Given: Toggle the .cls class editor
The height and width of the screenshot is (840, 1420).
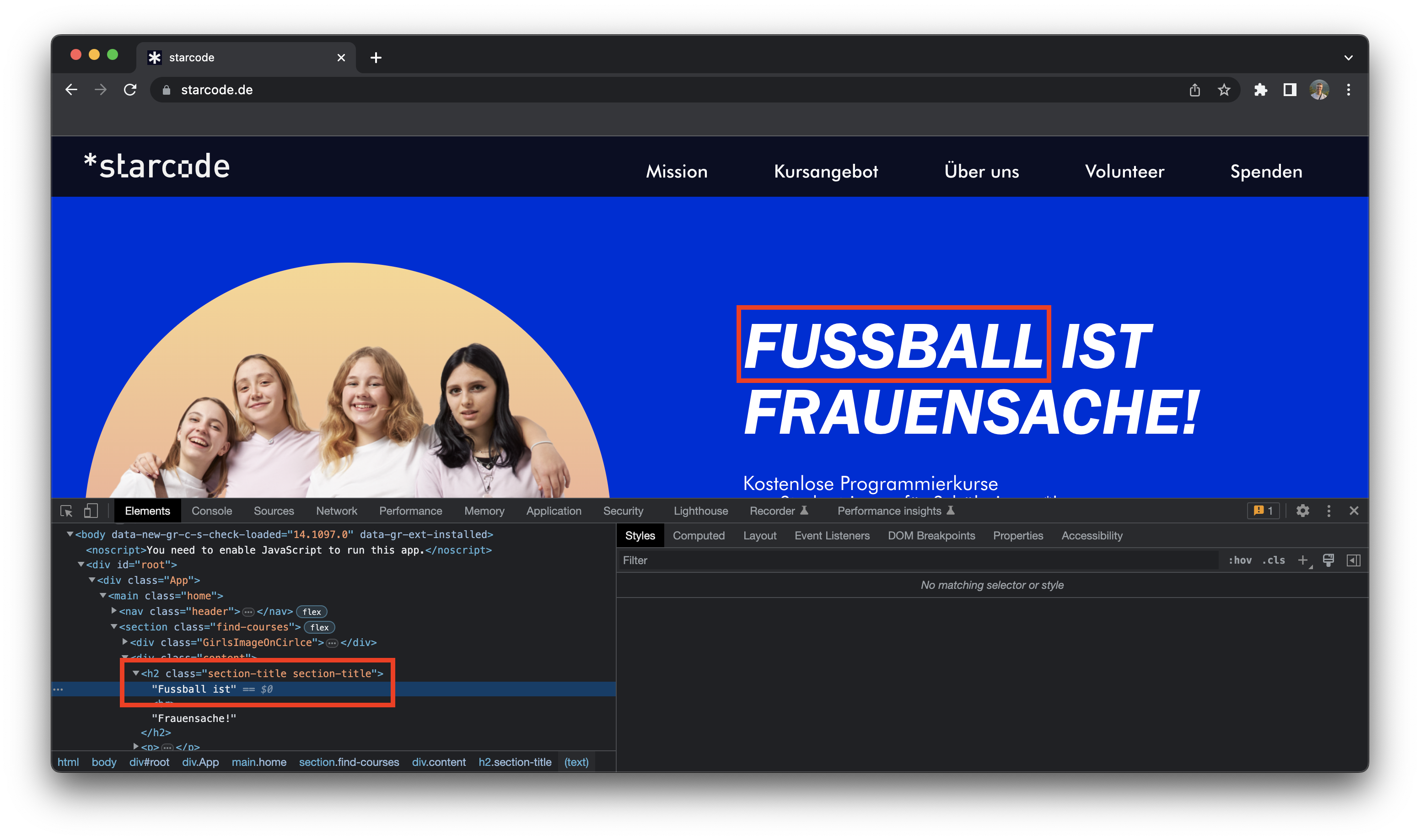Looking at the screenshot, I should pos(1274,560).
